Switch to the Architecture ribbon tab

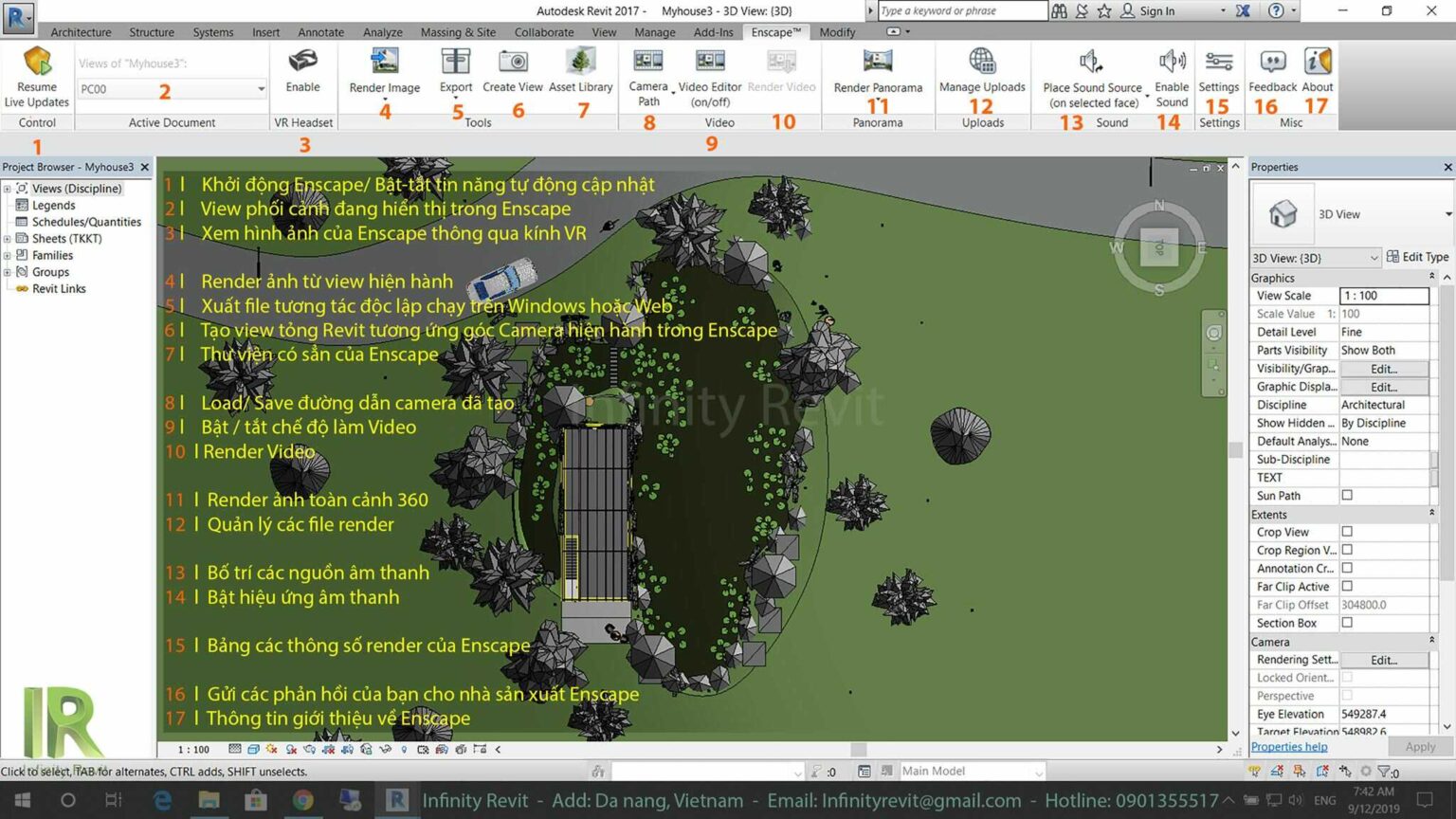(x=81, y=31)
